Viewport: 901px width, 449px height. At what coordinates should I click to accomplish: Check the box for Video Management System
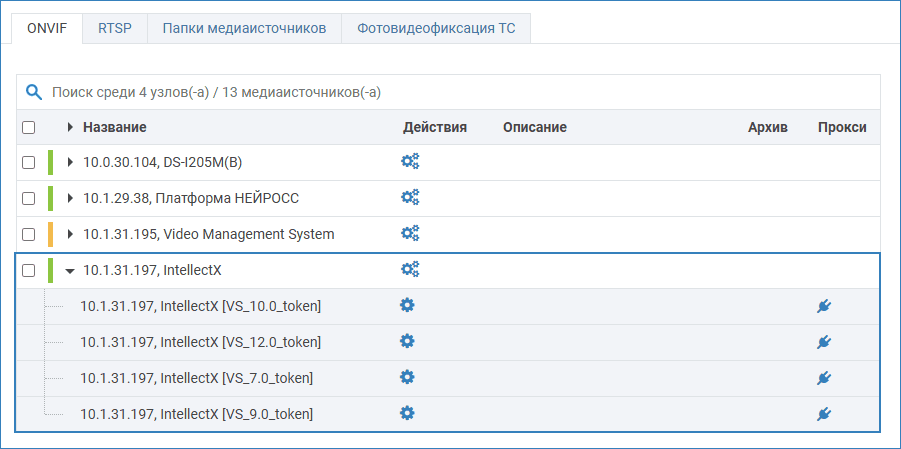[x=29, y=234]
